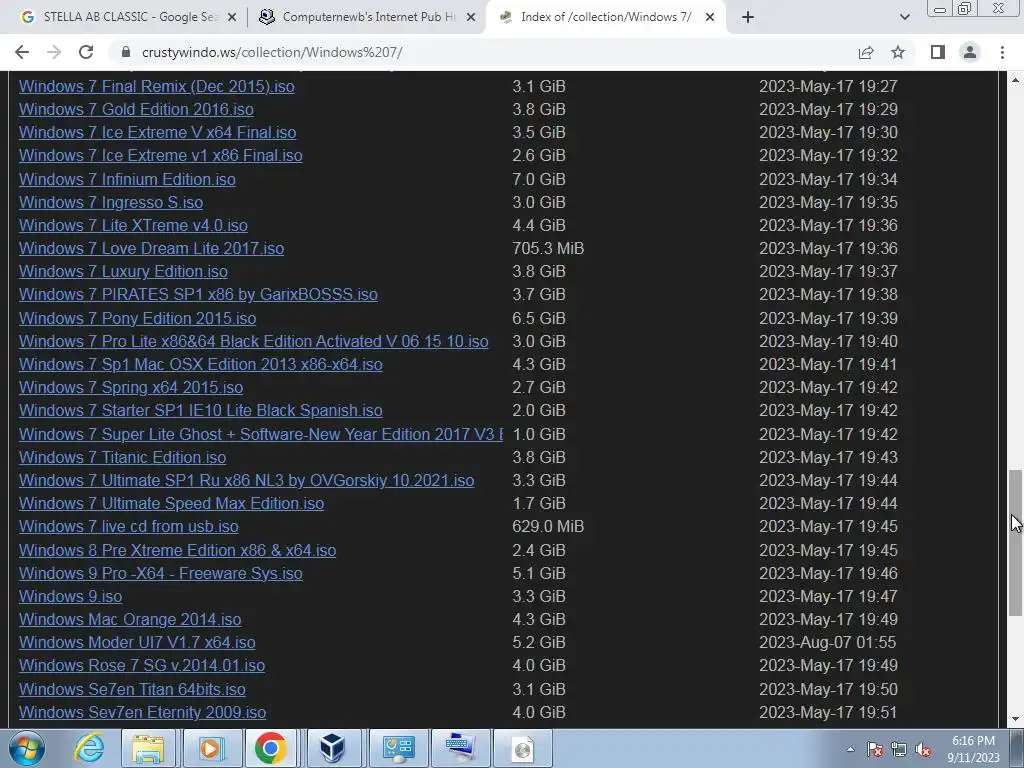The height and width of the screenshot is (768, 1024).
Task: Open Windows 7 Ice Extreme V x64 Final.iso
Action: coord(157,132)
